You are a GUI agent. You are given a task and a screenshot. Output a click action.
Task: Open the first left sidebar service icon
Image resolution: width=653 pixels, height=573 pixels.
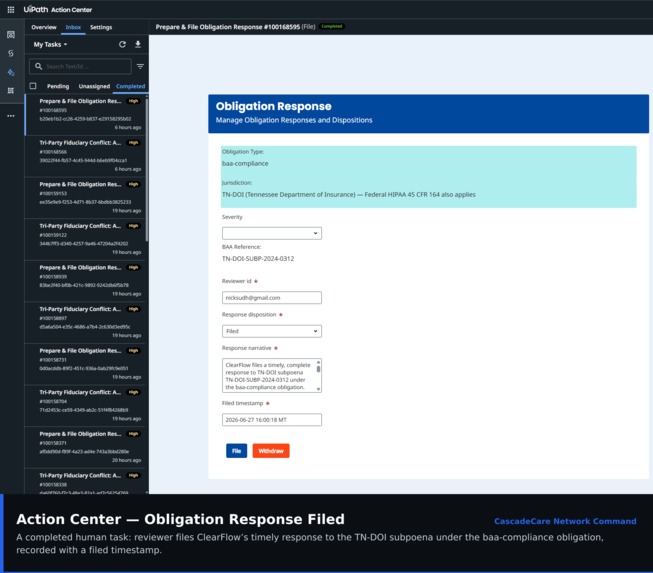pyautogui.click(x=11, y=35)
